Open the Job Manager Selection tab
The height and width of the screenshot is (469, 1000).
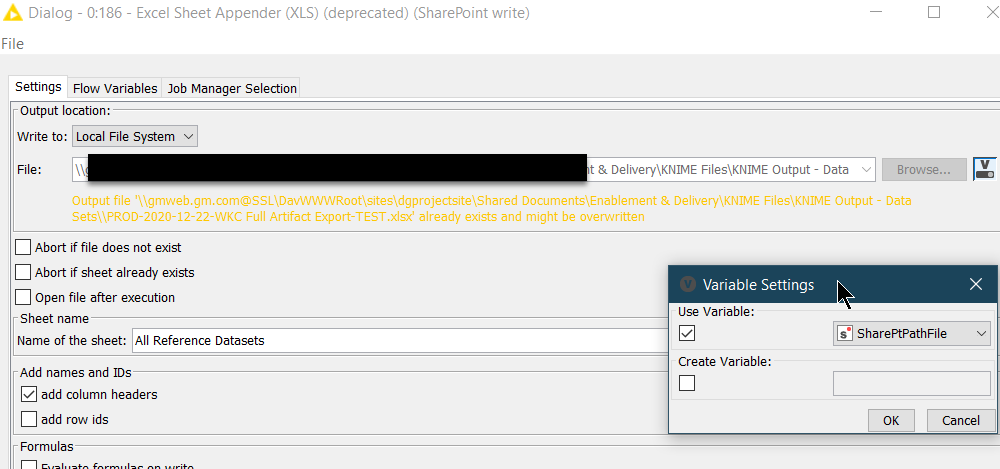[231, 88]
